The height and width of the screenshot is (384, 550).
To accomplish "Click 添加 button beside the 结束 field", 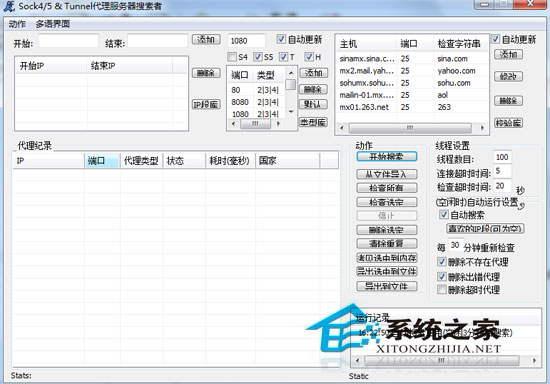I will point(206,39).
